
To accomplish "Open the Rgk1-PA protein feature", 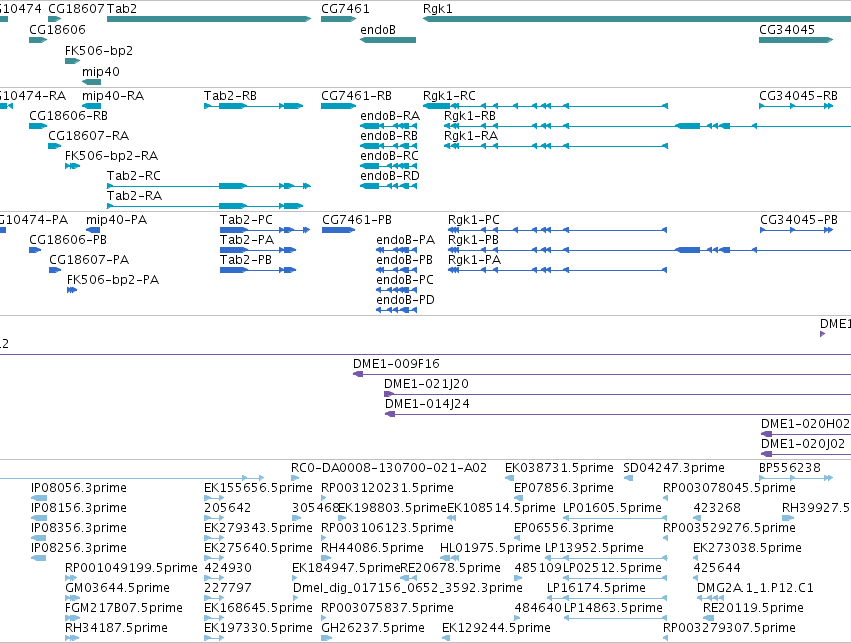I will (x=557, y=270).
